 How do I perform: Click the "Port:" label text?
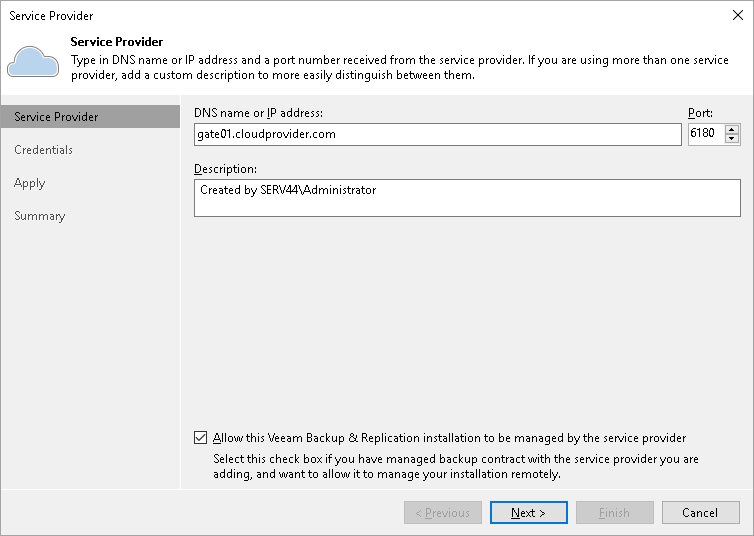[x=701, y=113]
